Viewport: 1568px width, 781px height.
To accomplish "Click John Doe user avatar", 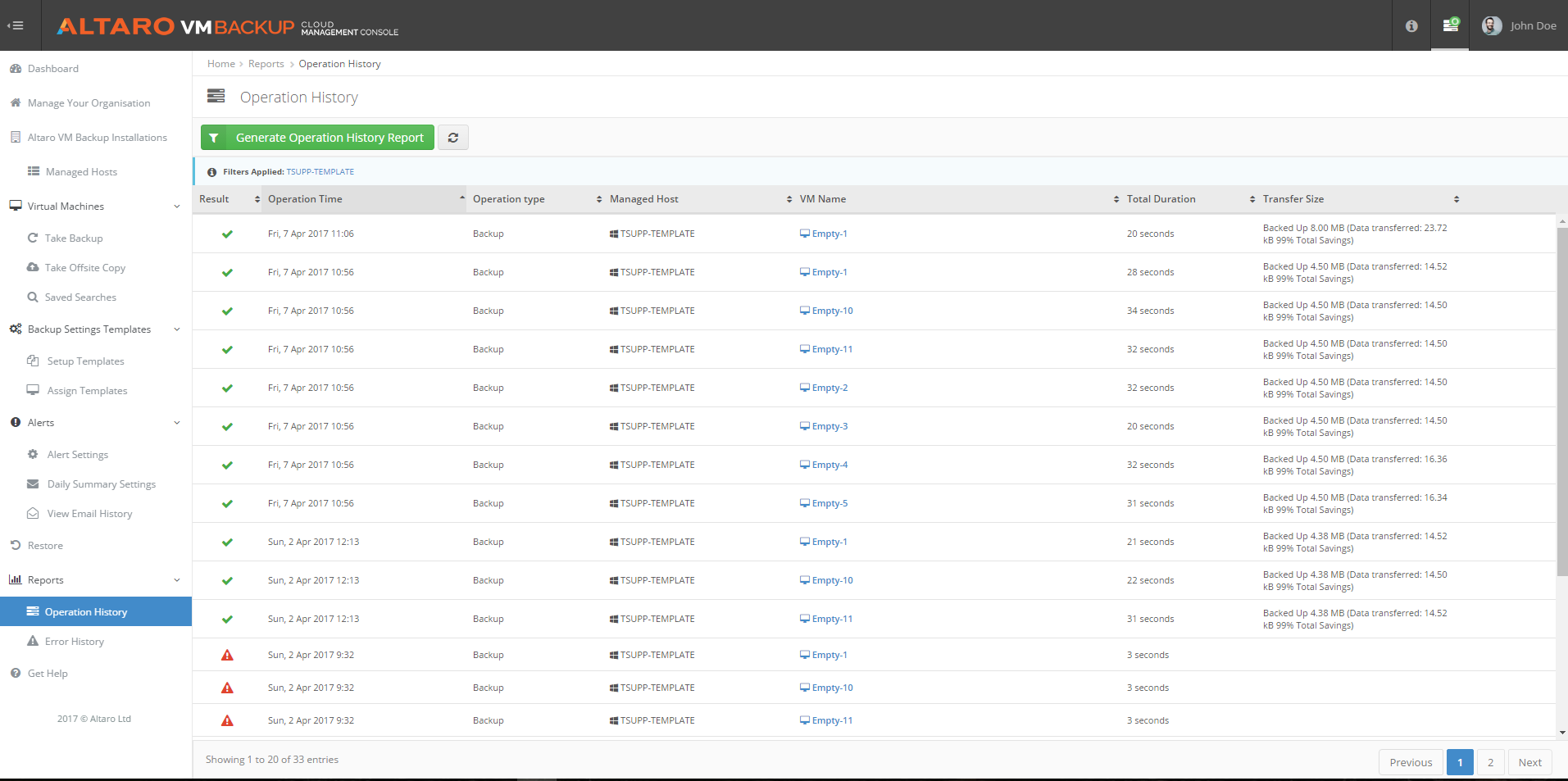I will (x=1492, y=25).
